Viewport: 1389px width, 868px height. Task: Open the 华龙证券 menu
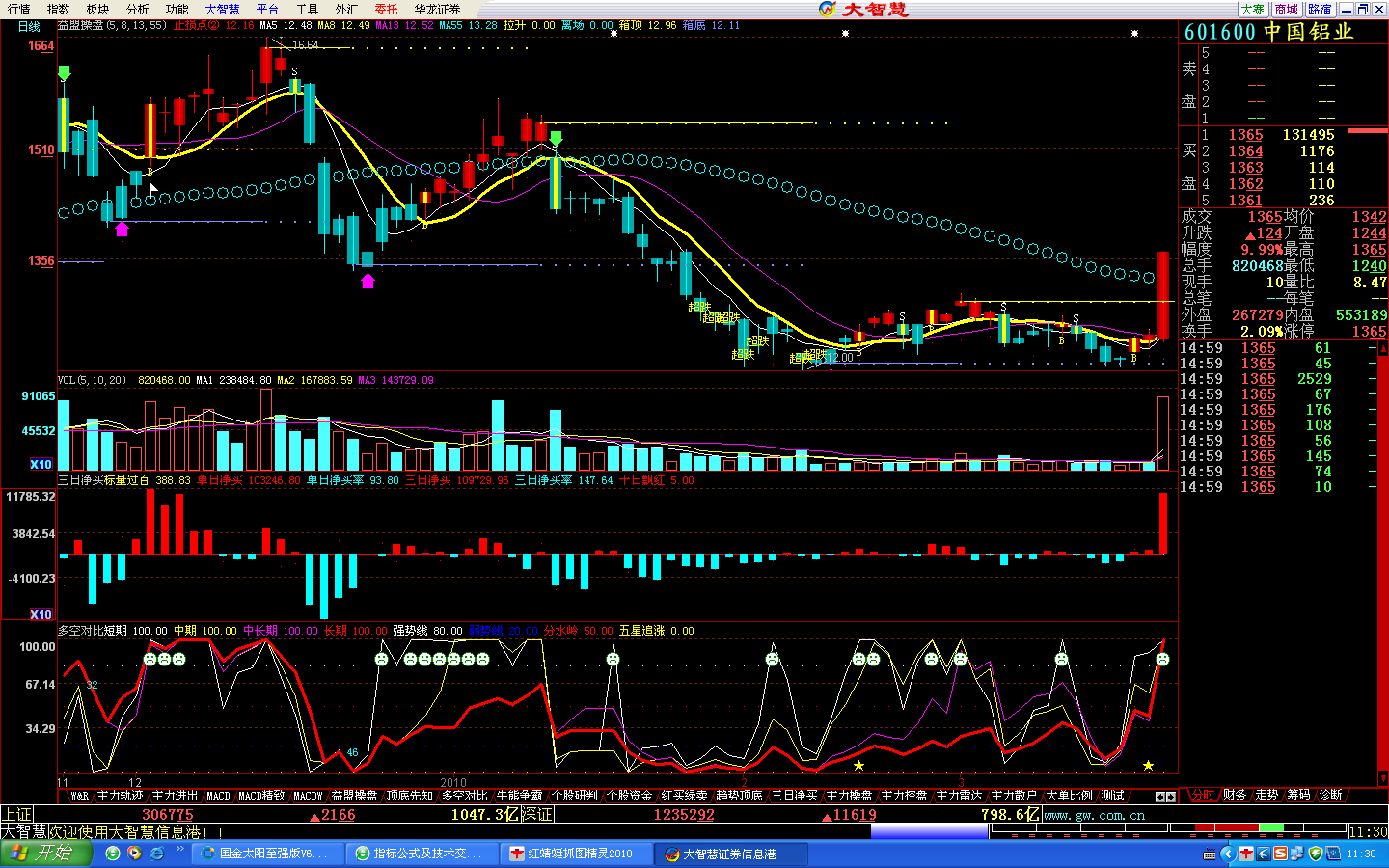tap(438, 10)
